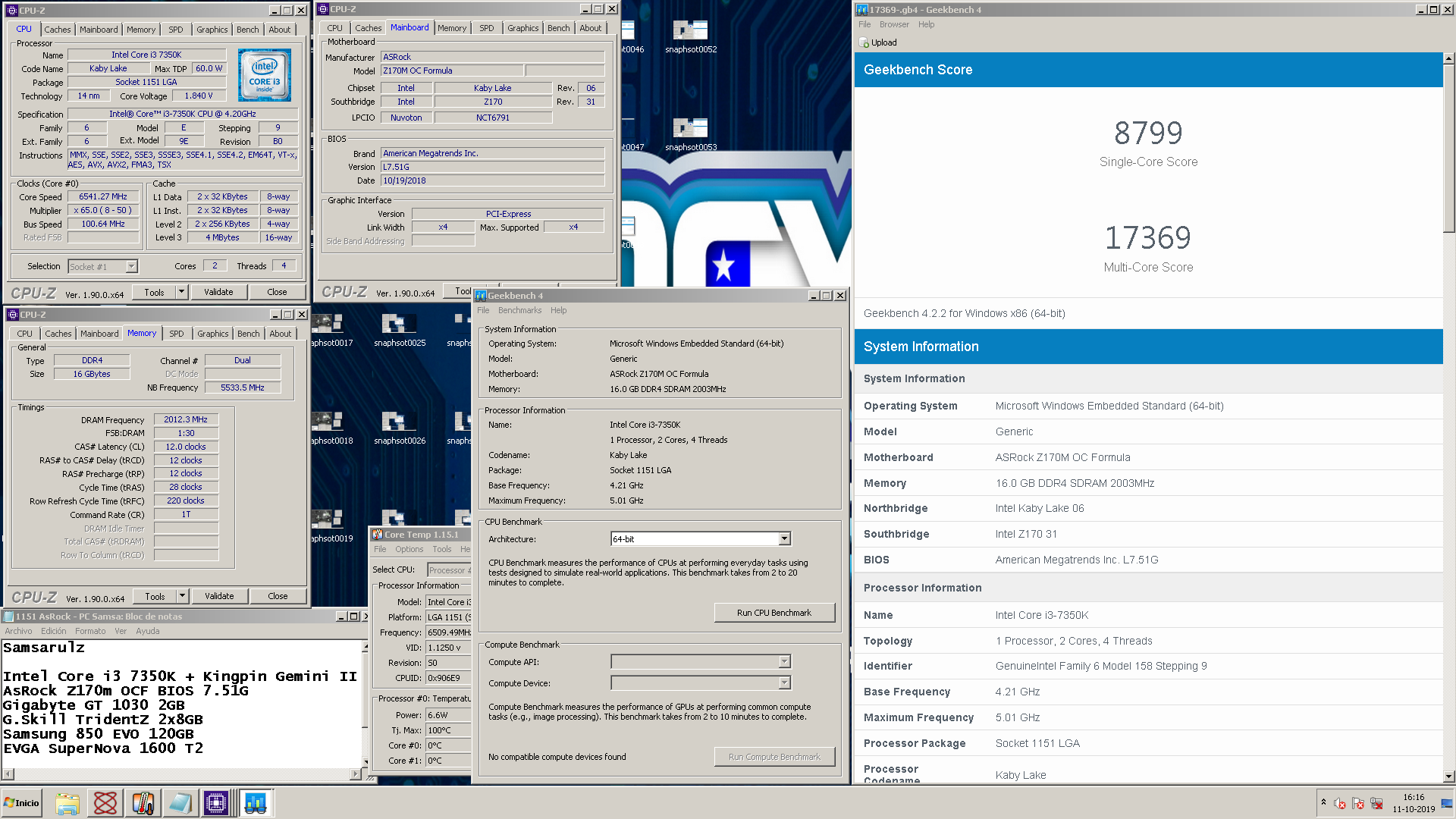Viewport: 1456px width, 819px height.
Task: Open the Selection Socket #1 dropdown
Action: click(132, 266)
